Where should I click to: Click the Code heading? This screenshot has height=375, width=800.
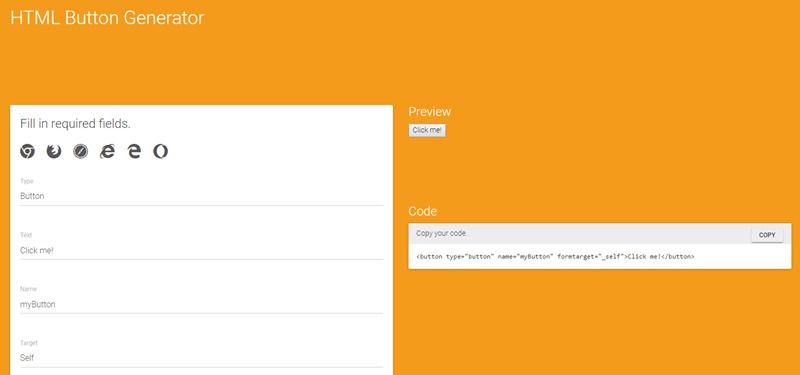tap(422, 211)
